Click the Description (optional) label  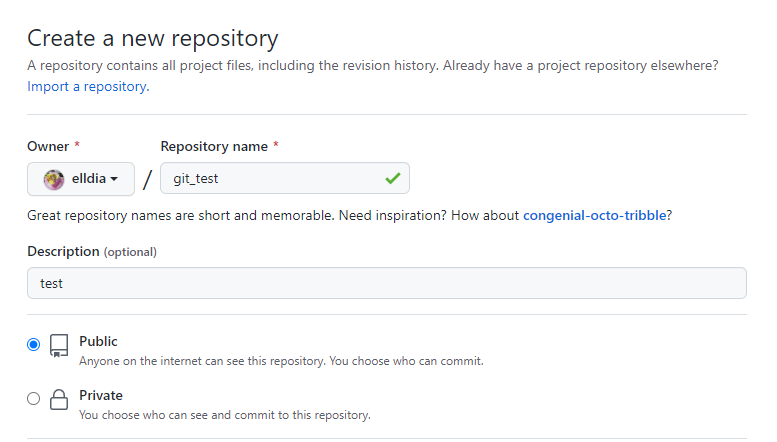92,251
